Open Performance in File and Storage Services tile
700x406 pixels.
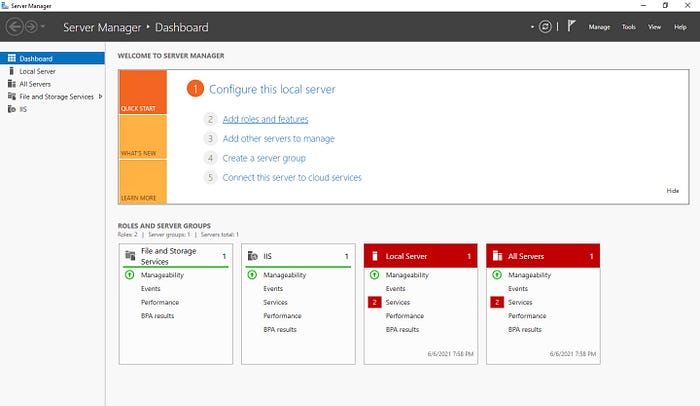[160, 302]
